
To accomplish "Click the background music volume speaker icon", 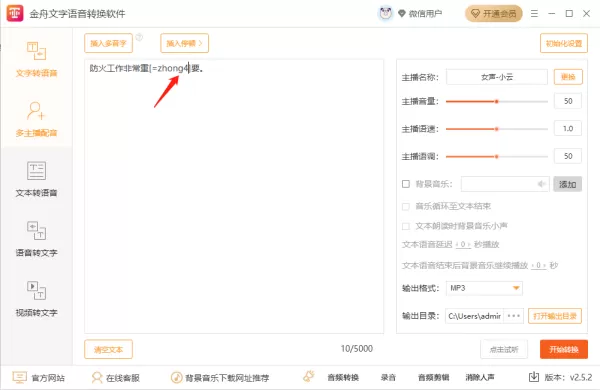I will [541, 184].
